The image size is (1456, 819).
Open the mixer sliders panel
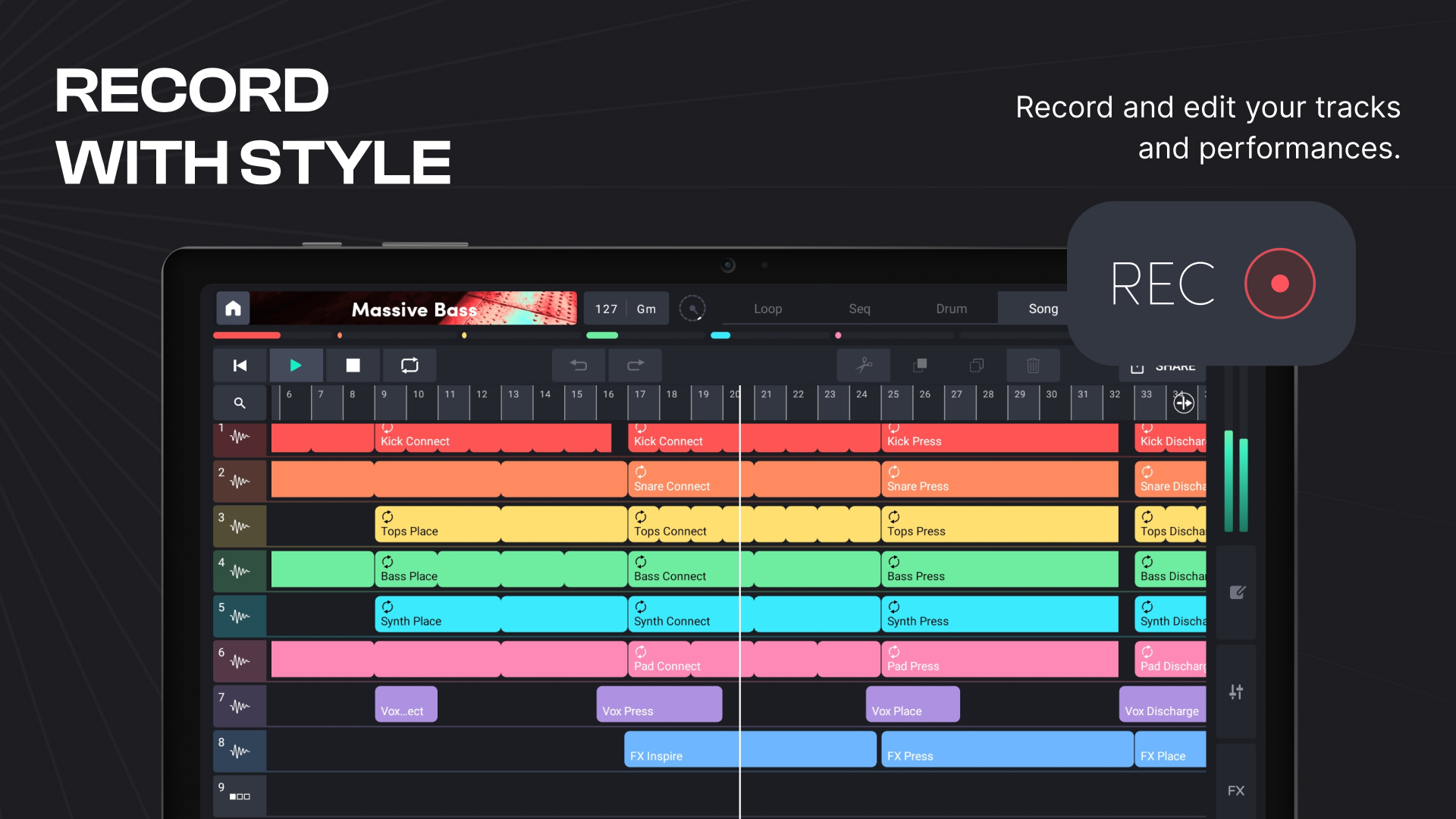[1236, 692]
